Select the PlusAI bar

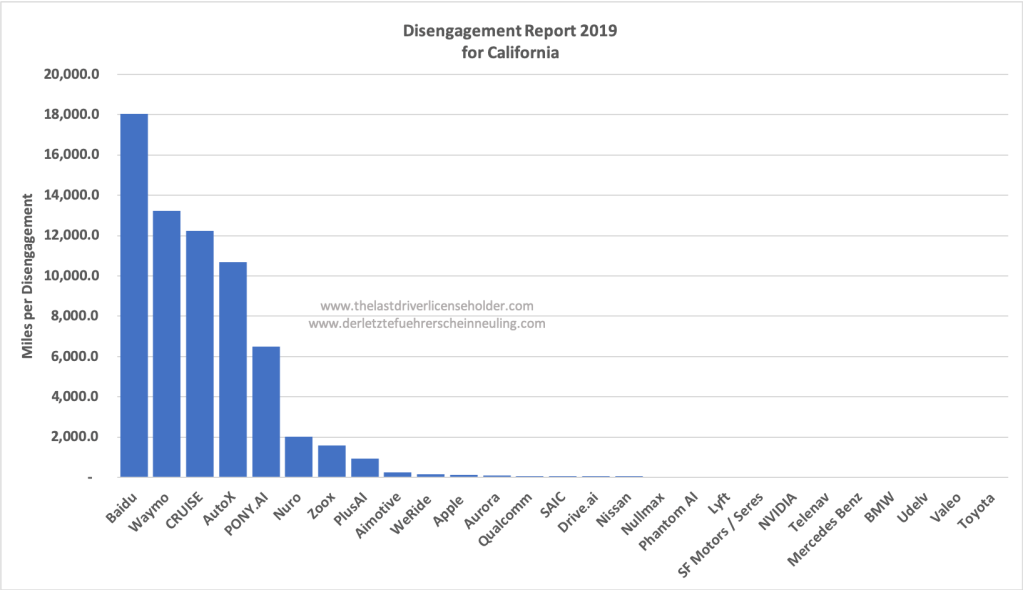[365, 468]
